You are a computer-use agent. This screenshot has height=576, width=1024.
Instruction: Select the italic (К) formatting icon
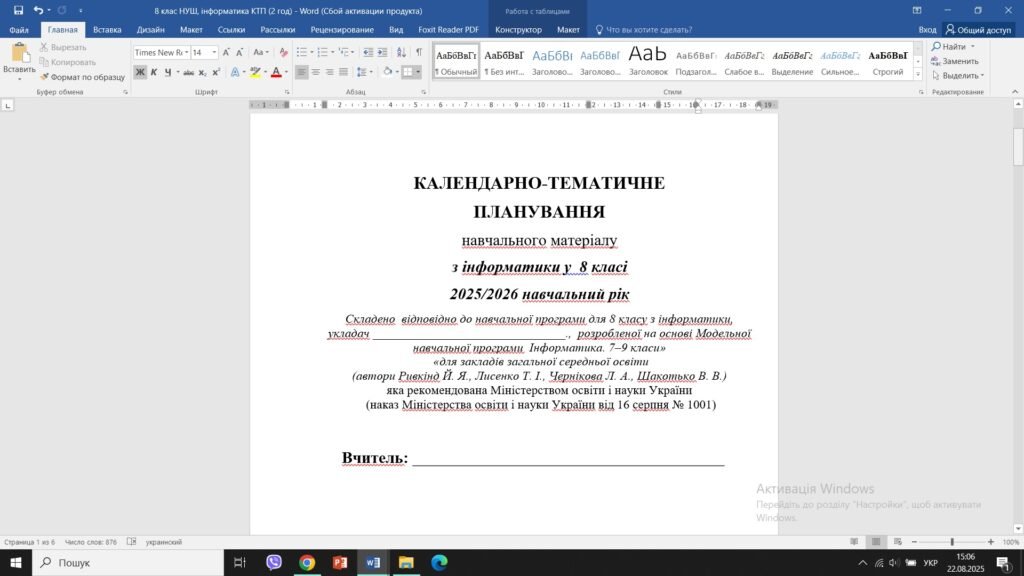point(155,72)
